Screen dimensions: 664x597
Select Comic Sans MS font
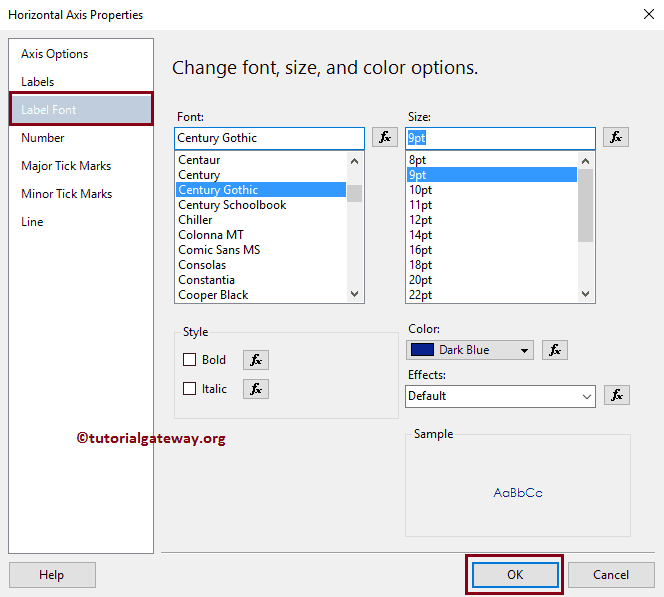261,250
